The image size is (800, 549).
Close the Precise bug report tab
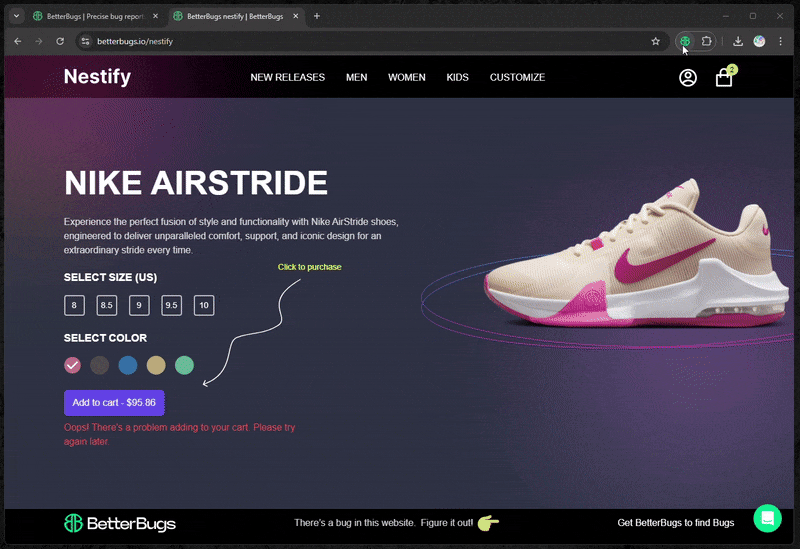[x=156, y=16]
